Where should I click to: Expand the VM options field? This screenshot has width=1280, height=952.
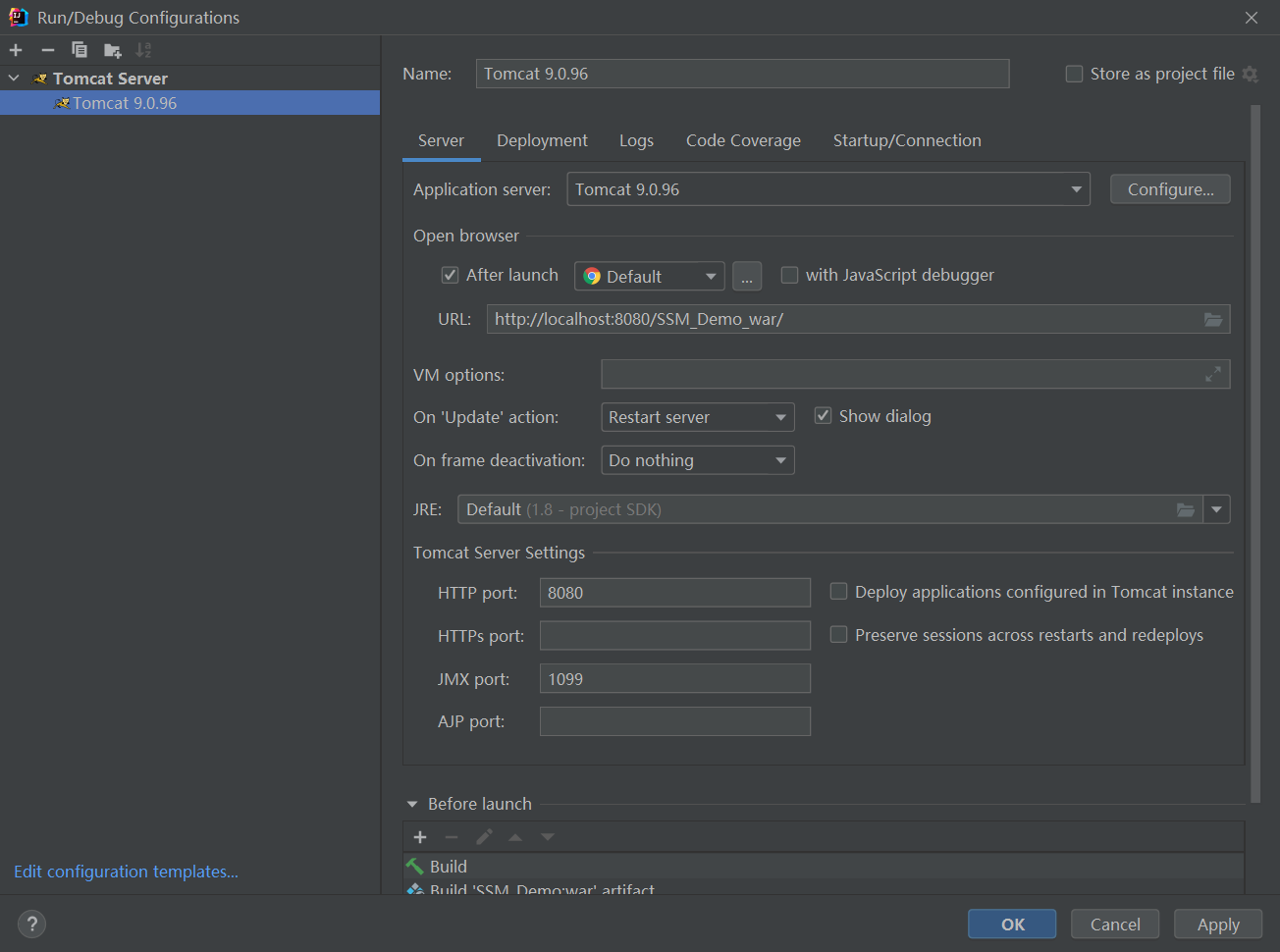pyautogui.click(x=1213, y=374)
